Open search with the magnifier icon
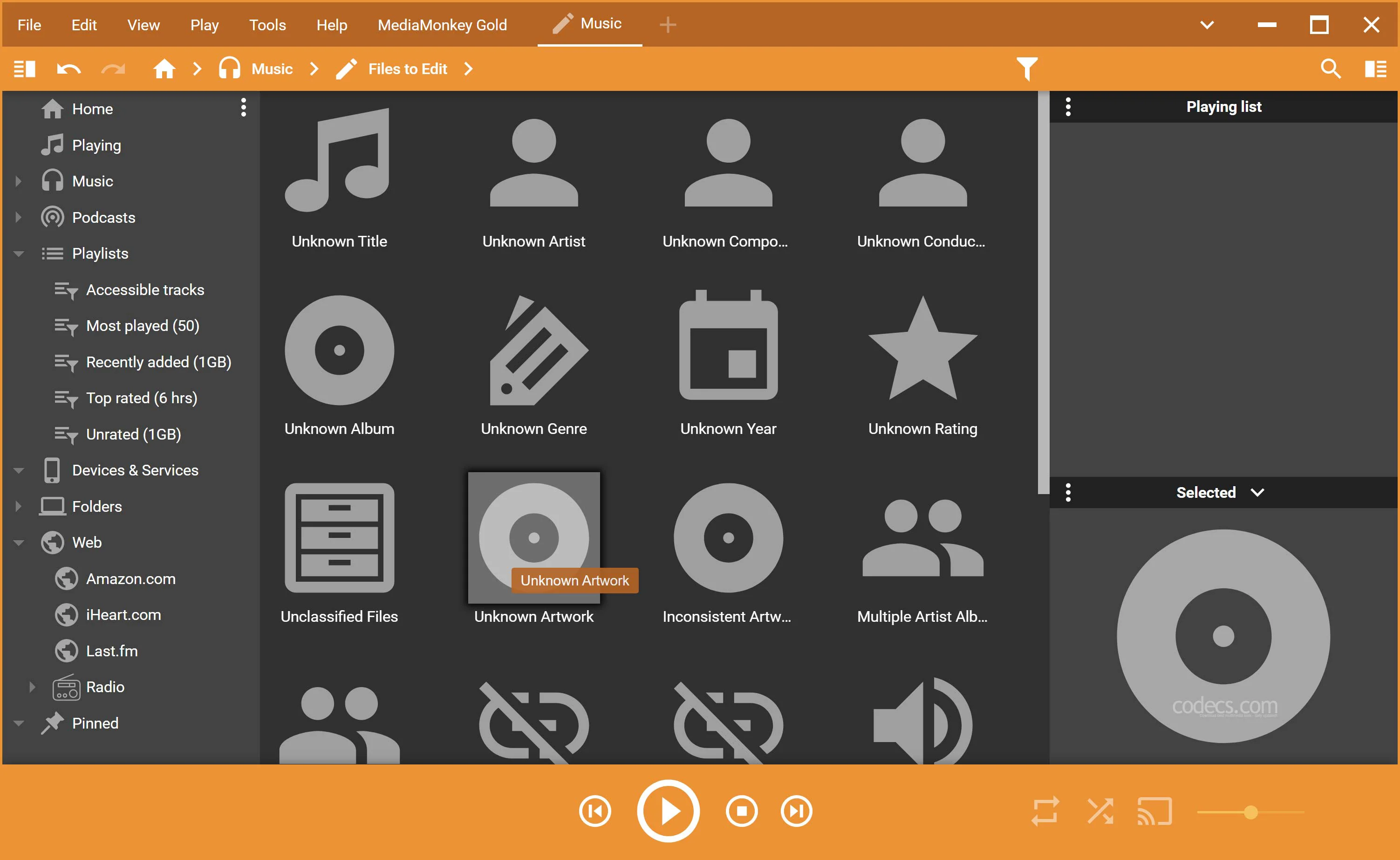This screenshot has height=860, width=1400. pyautogui.click(x=1330, y=69)
